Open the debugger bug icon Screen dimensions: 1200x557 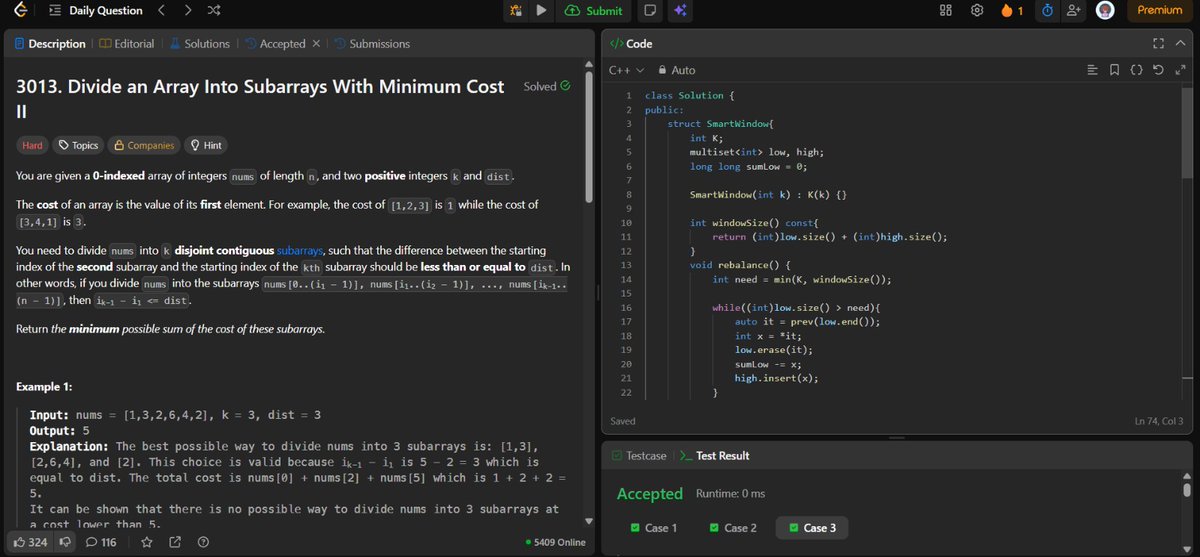pyautogui.click(x=516, y=11)
